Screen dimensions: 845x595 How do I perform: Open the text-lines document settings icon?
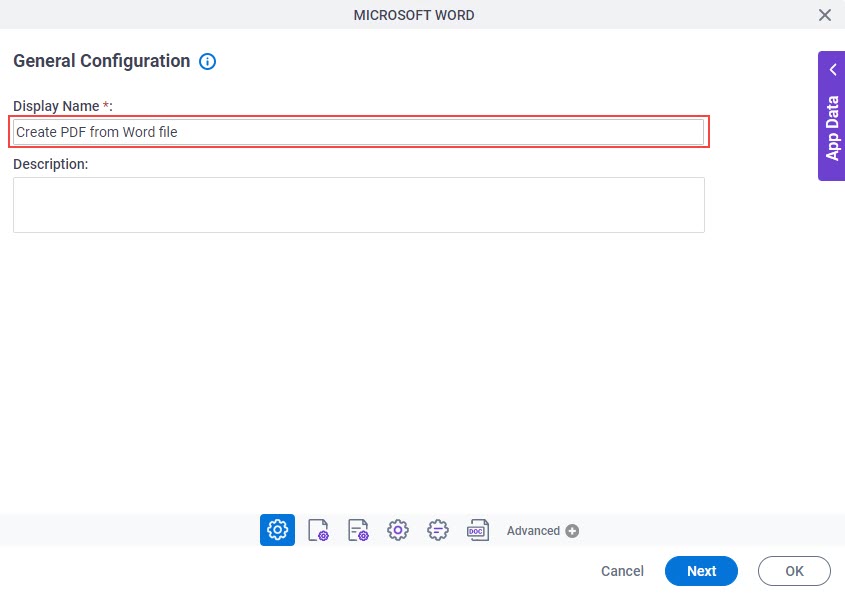click(x=358, y=530)
